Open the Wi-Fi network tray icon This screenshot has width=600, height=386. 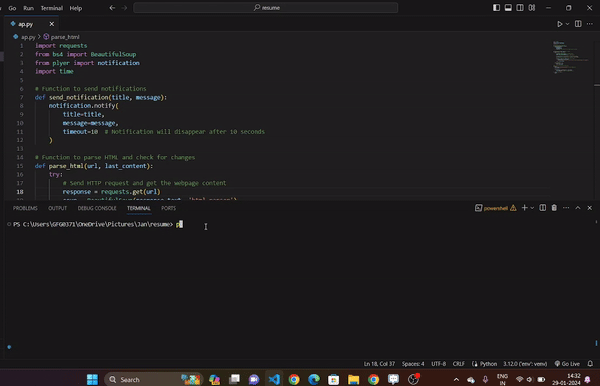519,379
